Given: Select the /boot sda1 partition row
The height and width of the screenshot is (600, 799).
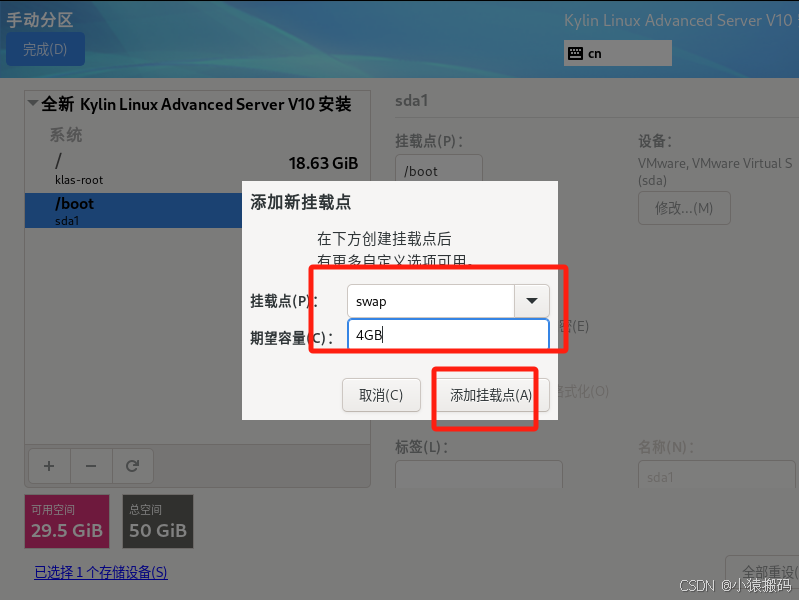Looking at the screenshot, I should pos(134,210).
